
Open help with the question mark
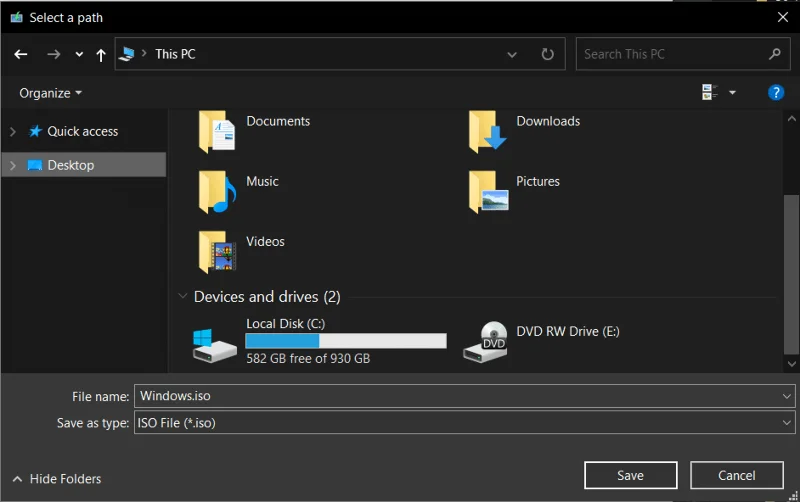(776, 92)
